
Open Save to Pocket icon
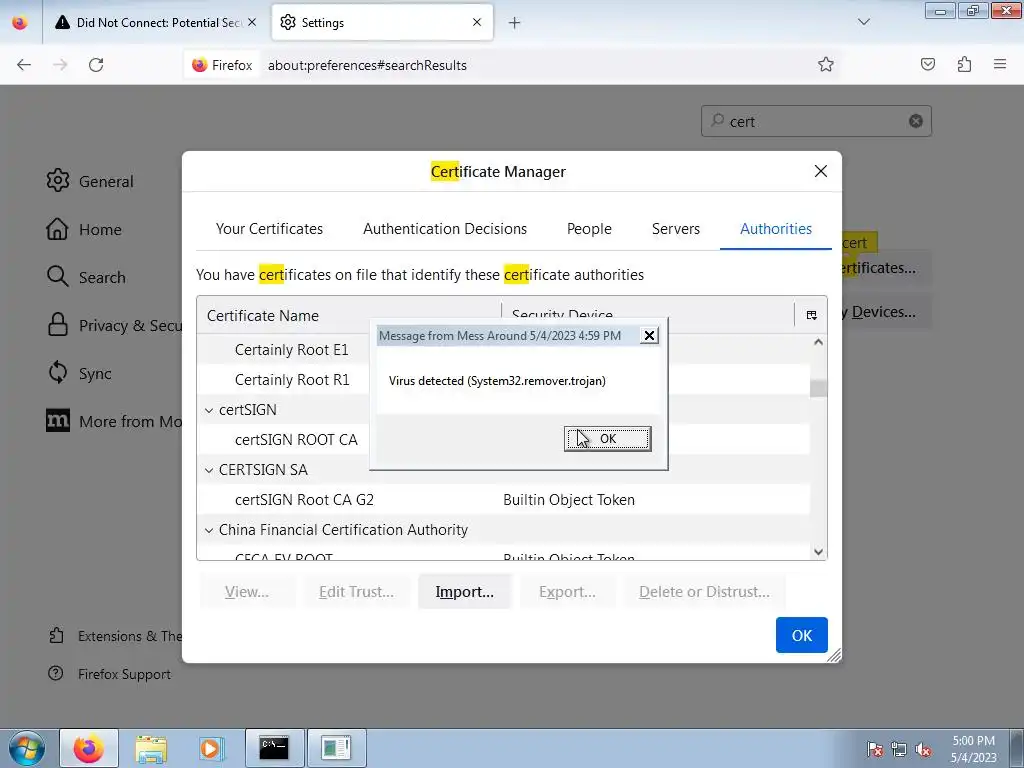coord(927,64)
